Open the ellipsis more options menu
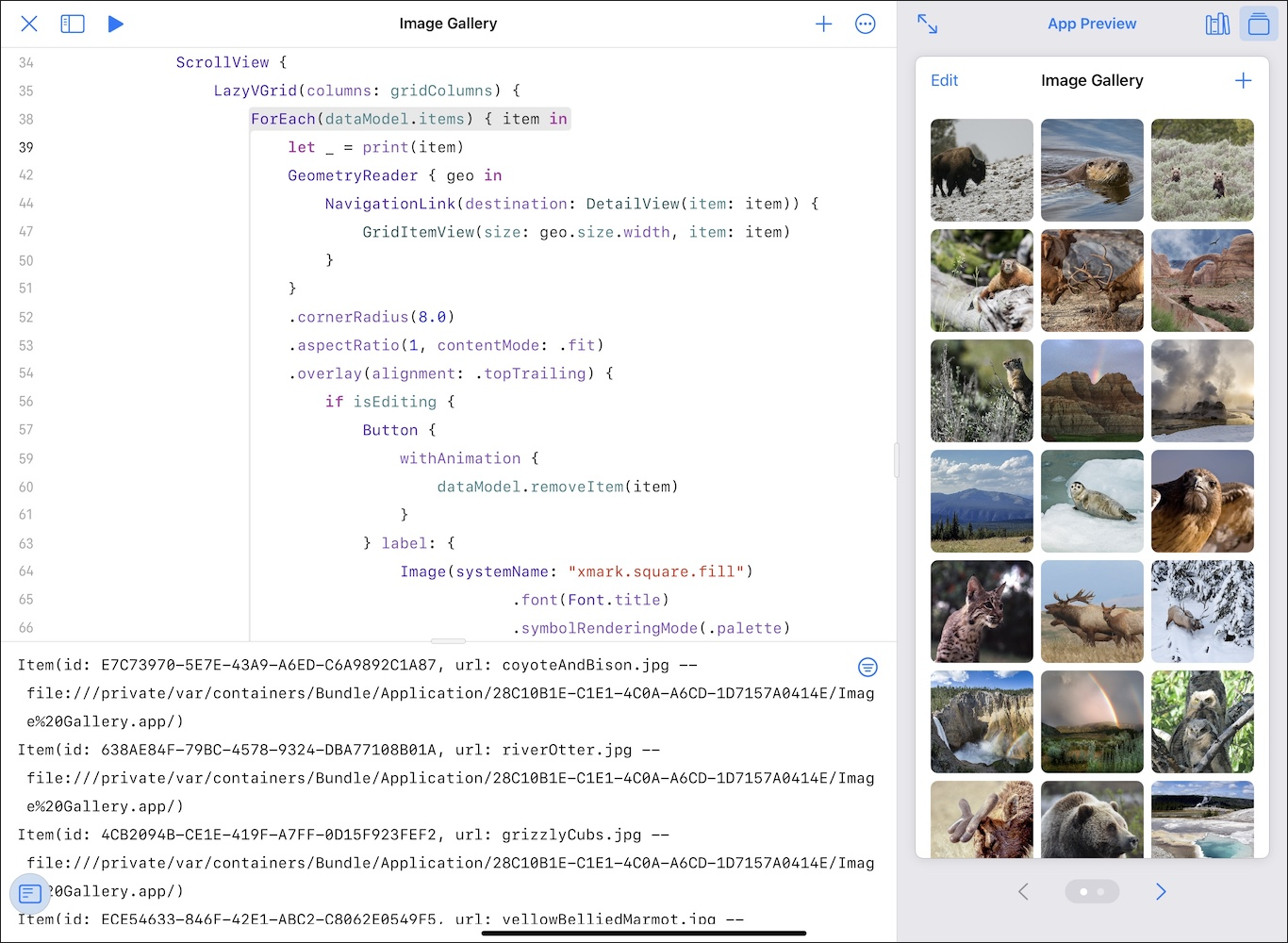Screen dimensions: 1288x943 point(865,24)
